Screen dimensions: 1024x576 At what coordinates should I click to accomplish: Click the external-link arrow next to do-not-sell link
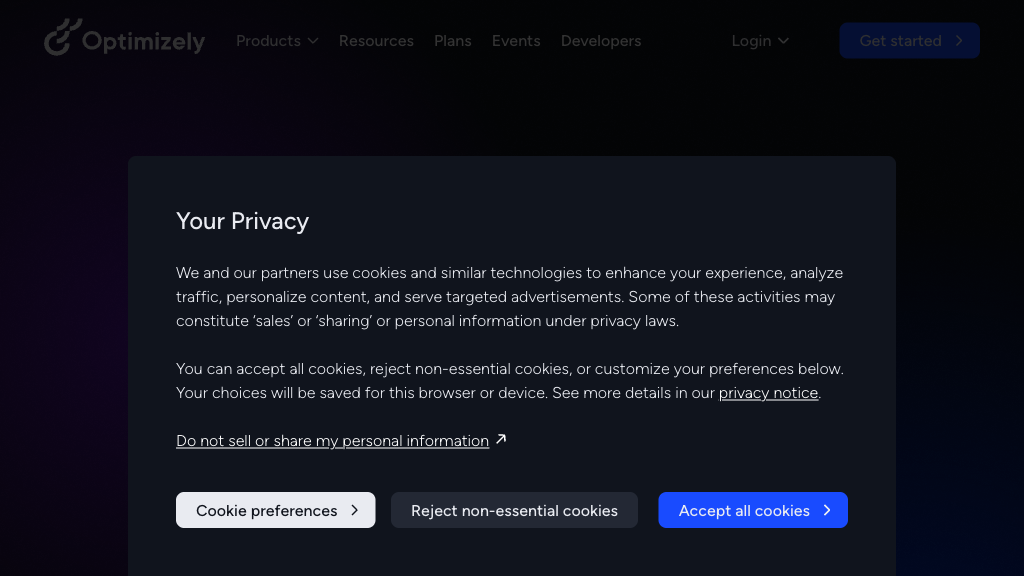click(499, 439)
